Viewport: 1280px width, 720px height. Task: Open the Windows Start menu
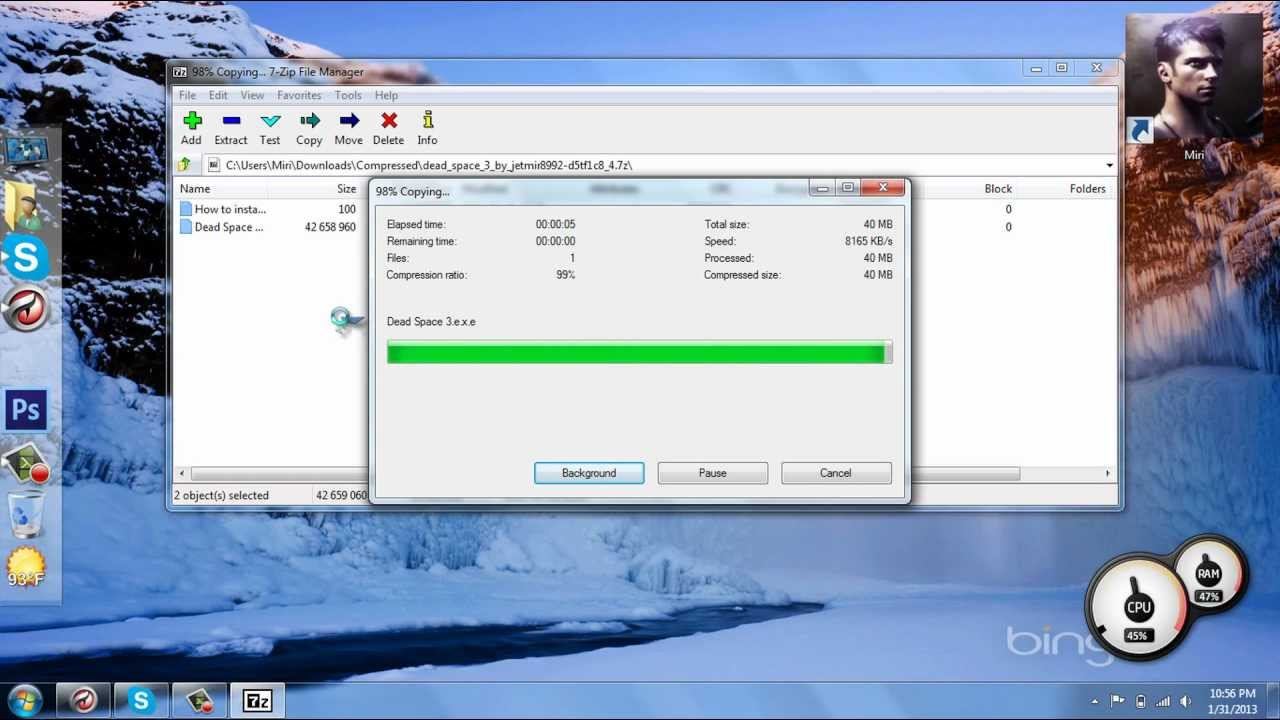click(x=24, y=700)
